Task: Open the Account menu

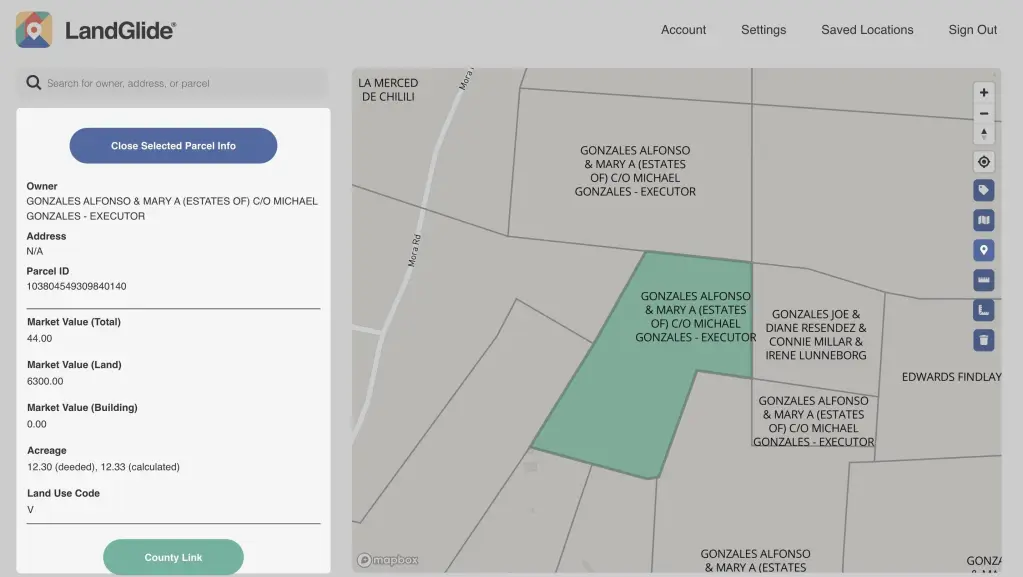Action: click(683, 30)
